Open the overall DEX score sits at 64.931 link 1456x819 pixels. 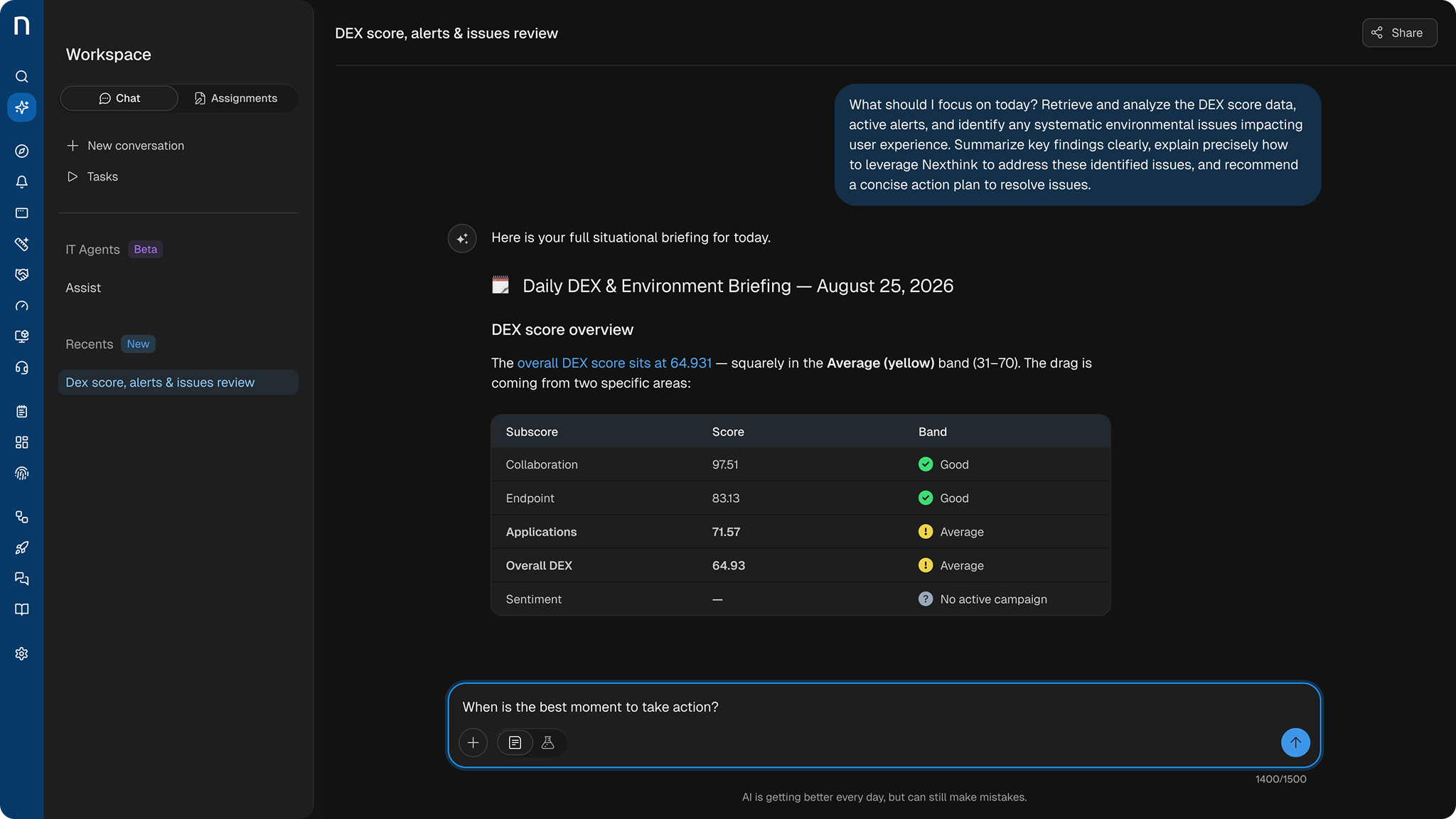(614, 363)
